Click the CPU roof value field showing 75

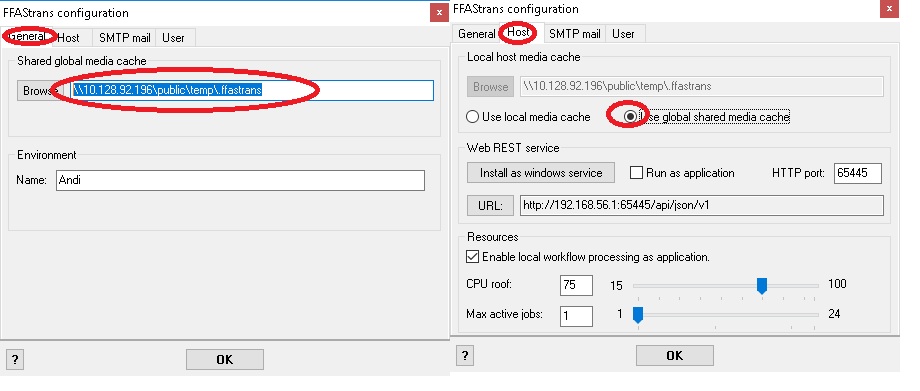pos(576,285)
